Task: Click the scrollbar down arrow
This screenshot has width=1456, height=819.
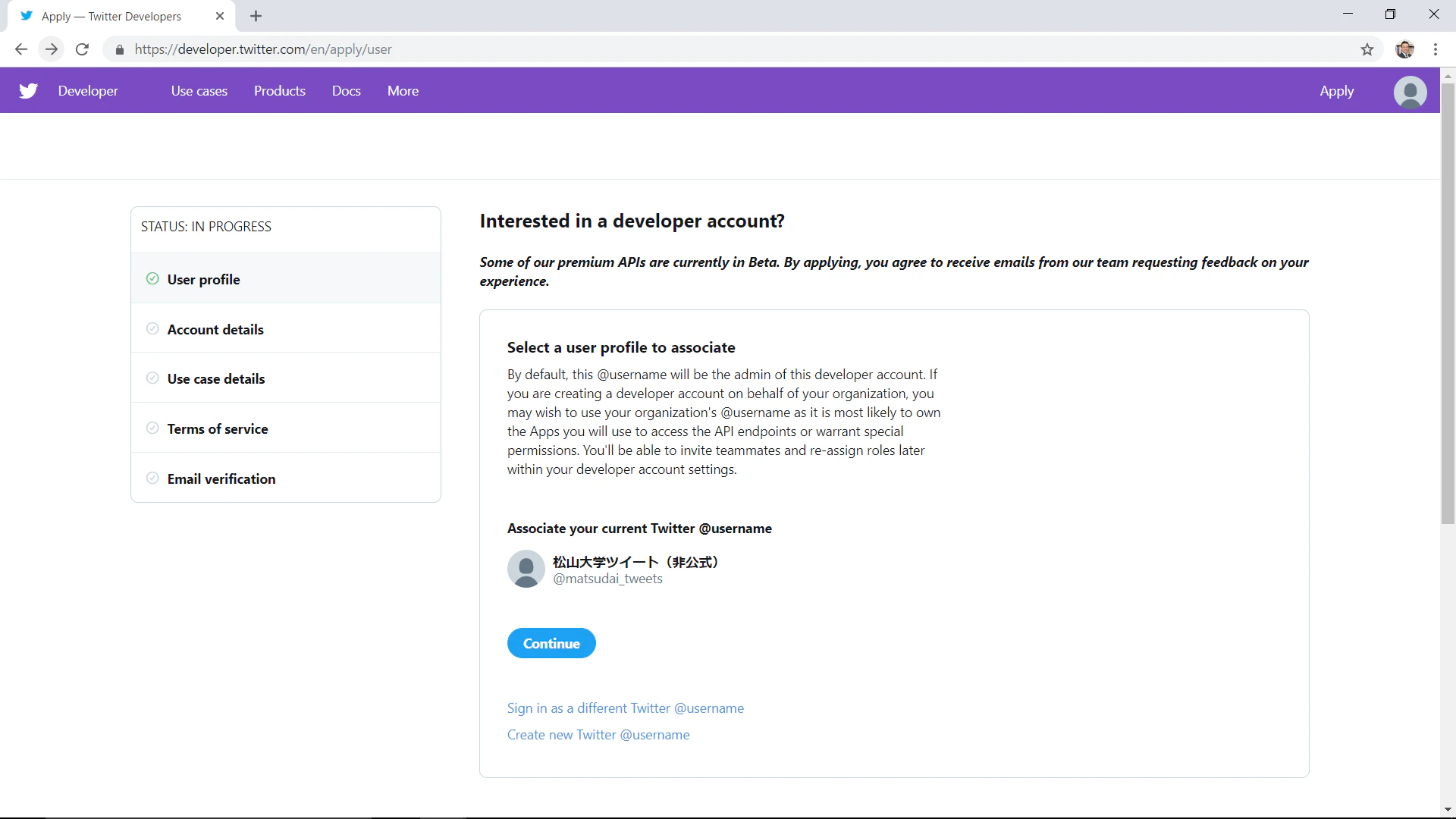Action: click(x=1448, y=810)
